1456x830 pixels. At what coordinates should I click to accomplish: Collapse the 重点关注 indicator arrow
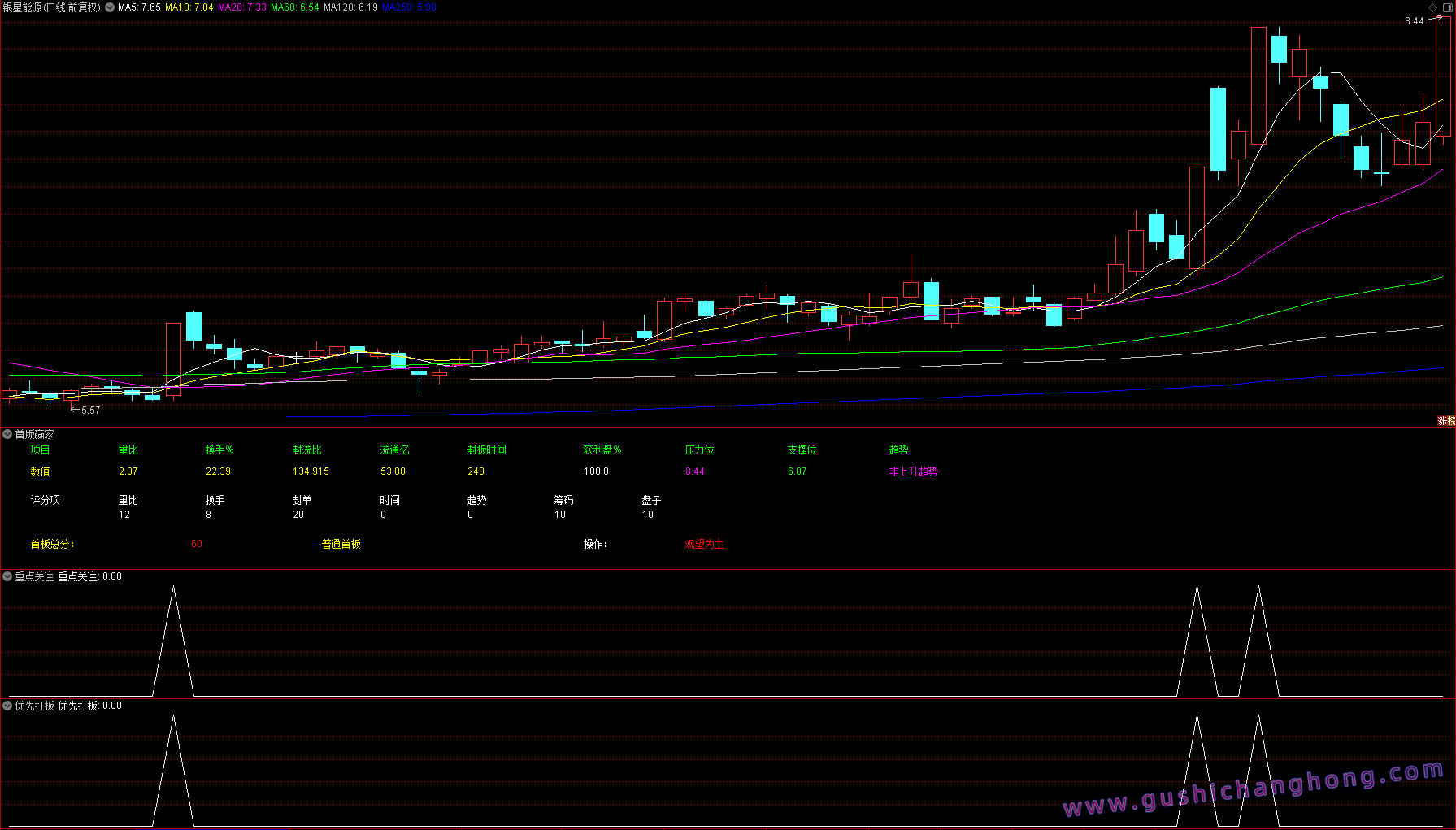7,576
